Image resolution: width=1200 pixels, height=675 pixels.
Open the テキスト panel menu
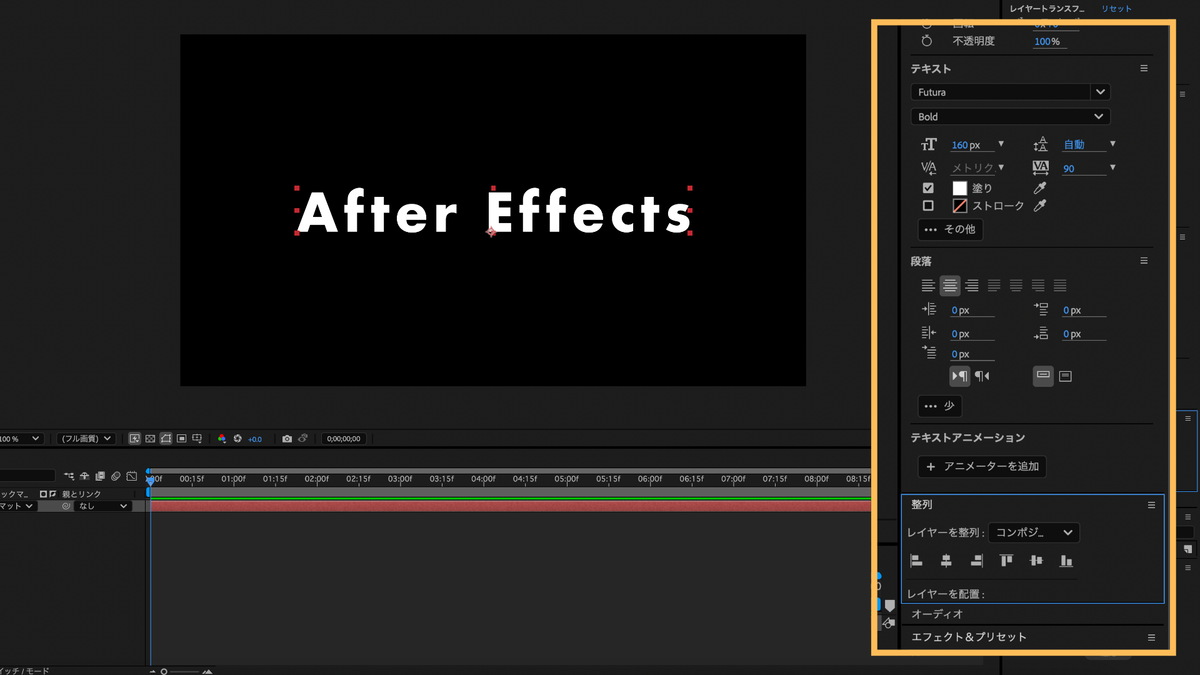point(1144,69)
